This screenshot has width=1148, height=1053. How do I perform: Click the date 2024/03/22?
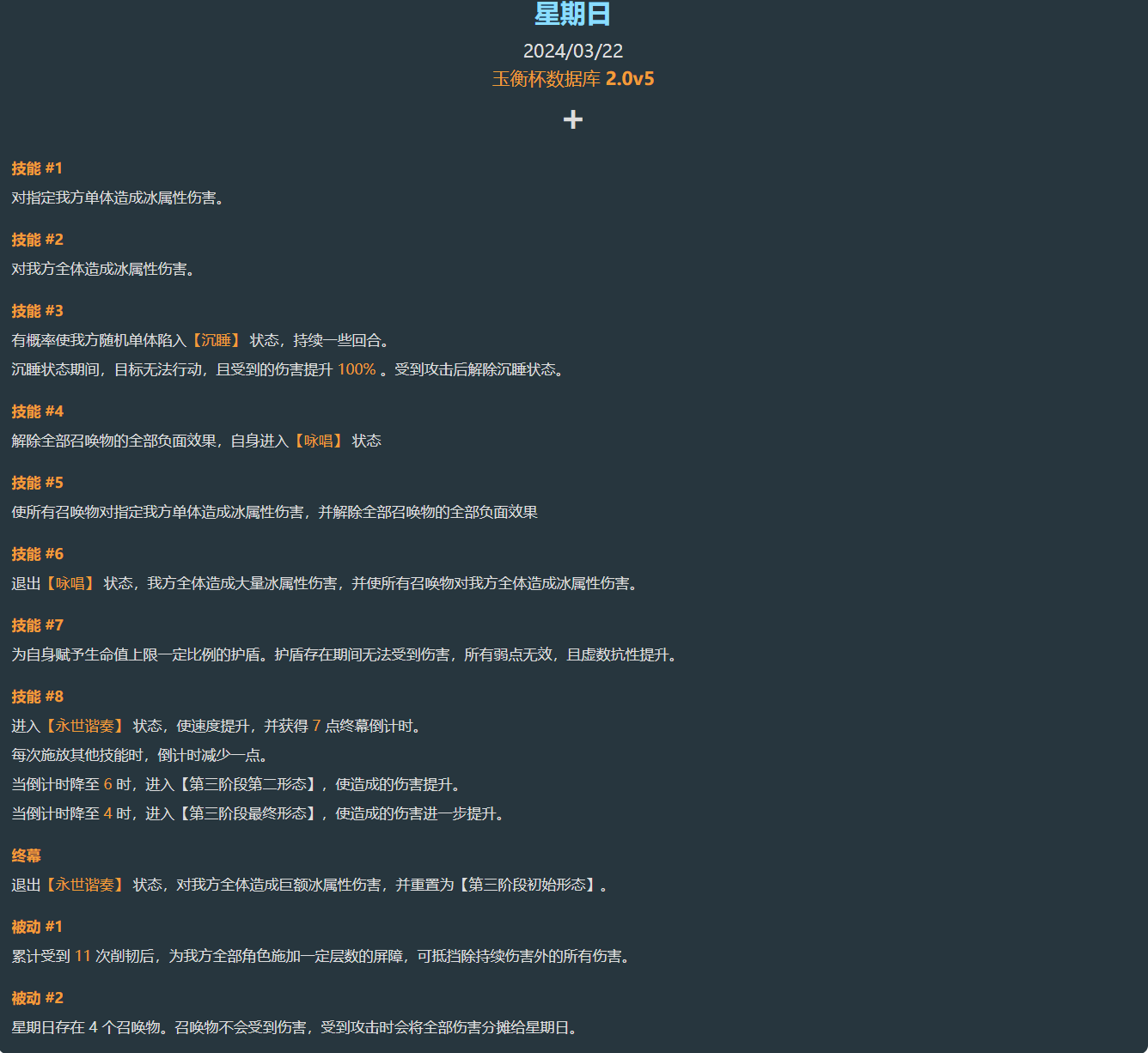pos(573,51)
